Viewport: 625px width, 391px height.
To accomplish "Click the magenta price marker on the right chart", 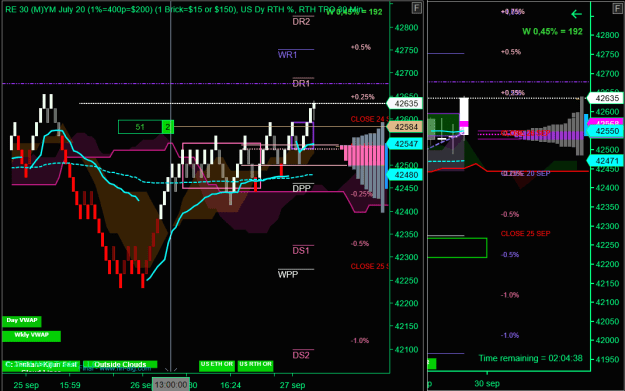I will point(605,122).
